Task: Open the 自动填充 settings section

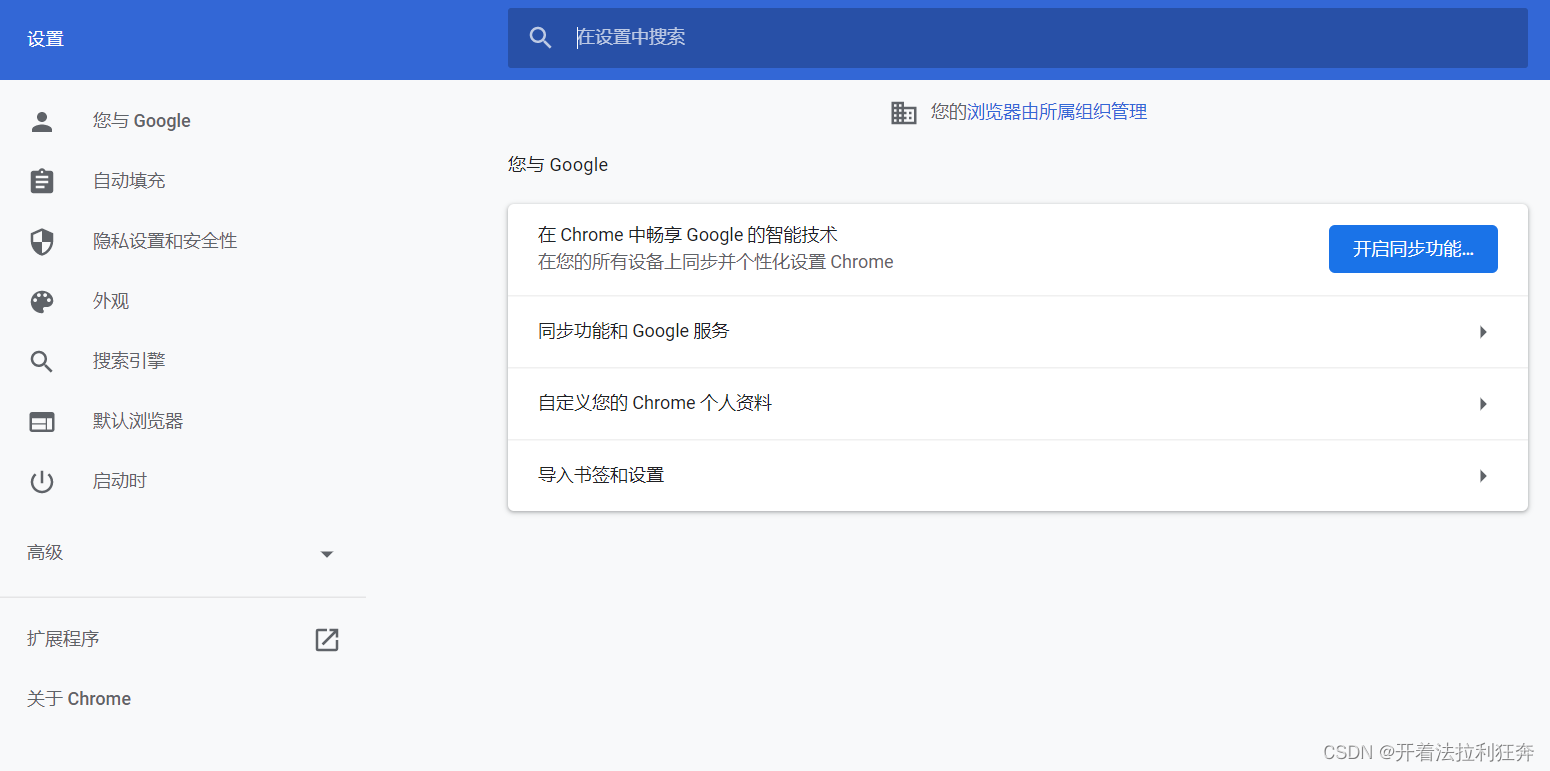Action: pyautogui.click(x=129, y=181)
